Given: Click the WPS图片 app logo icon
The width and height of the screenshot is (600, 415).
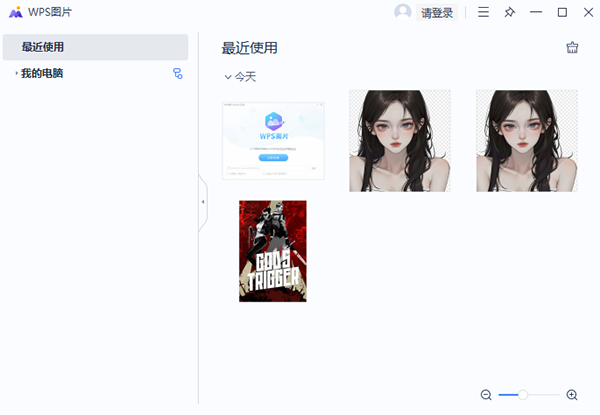Looking at the screenshot, I should [15, 13].
